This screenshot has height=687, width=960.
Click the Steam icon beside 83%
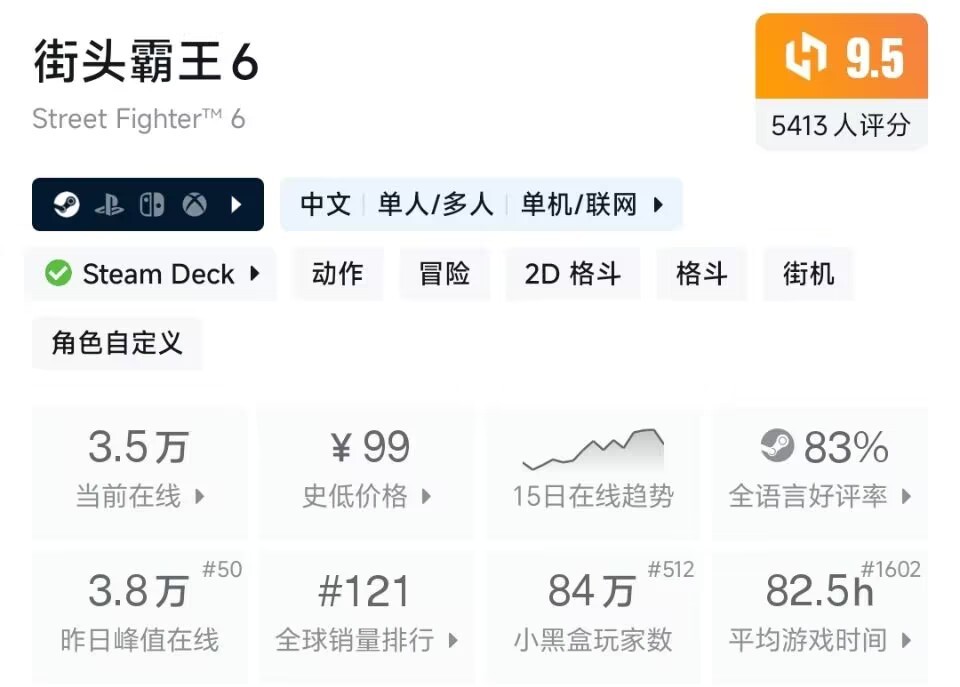click(x=777, y=447)
